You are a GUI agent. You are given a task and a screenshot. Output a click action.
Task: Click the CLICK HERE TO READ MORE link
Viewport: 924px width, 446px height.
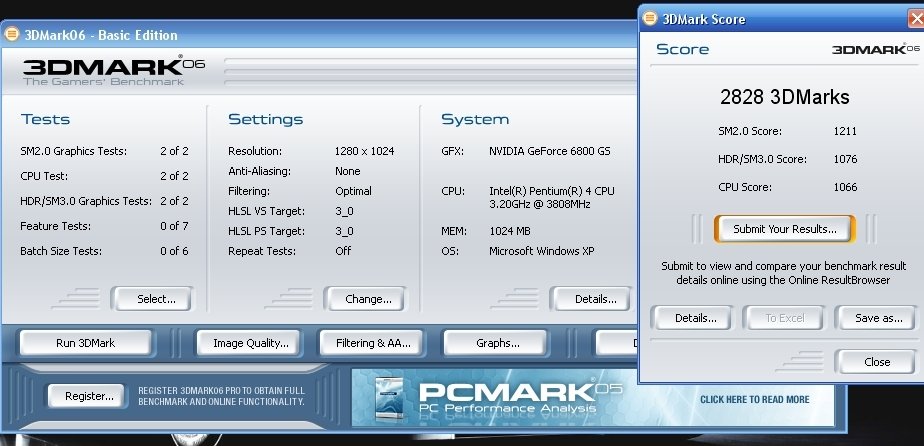tap(754, 399)
